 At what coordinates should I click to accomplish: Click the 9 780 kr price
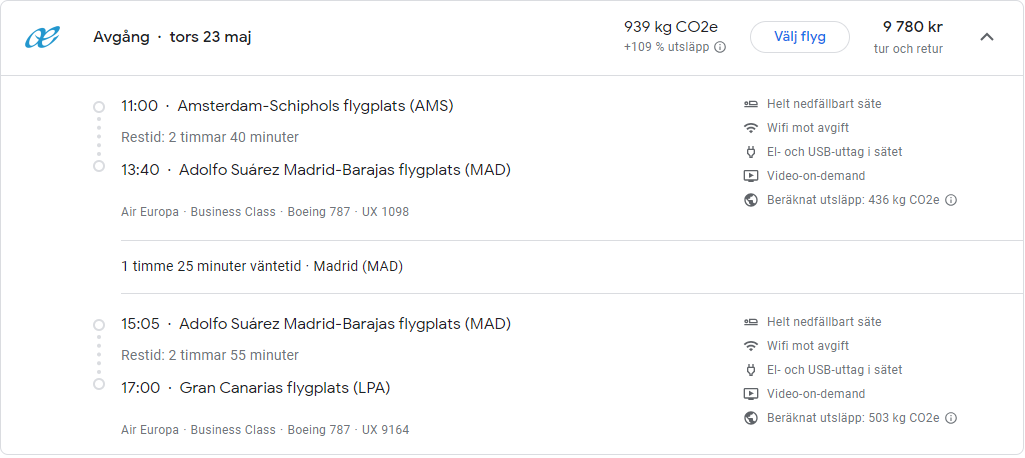(912, 28)
